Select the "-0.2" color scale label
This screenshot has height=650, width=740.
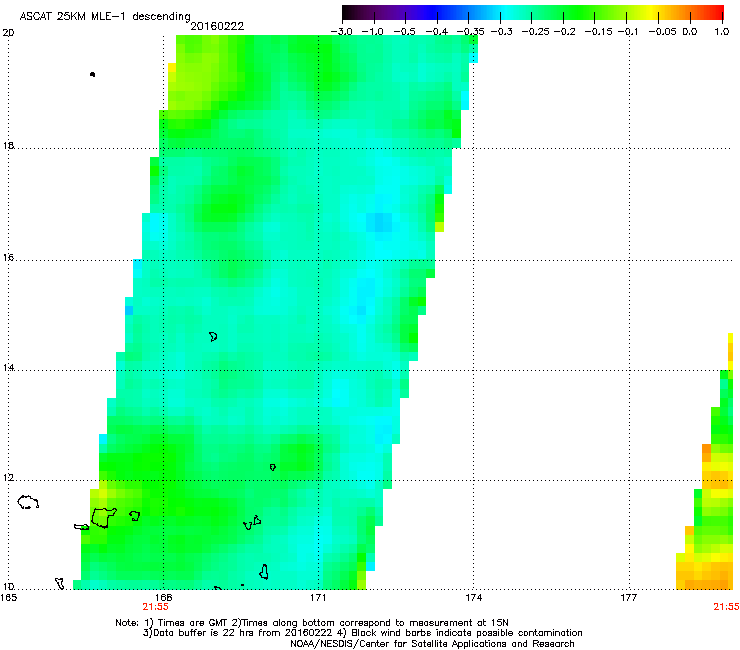tap(564, 32)
